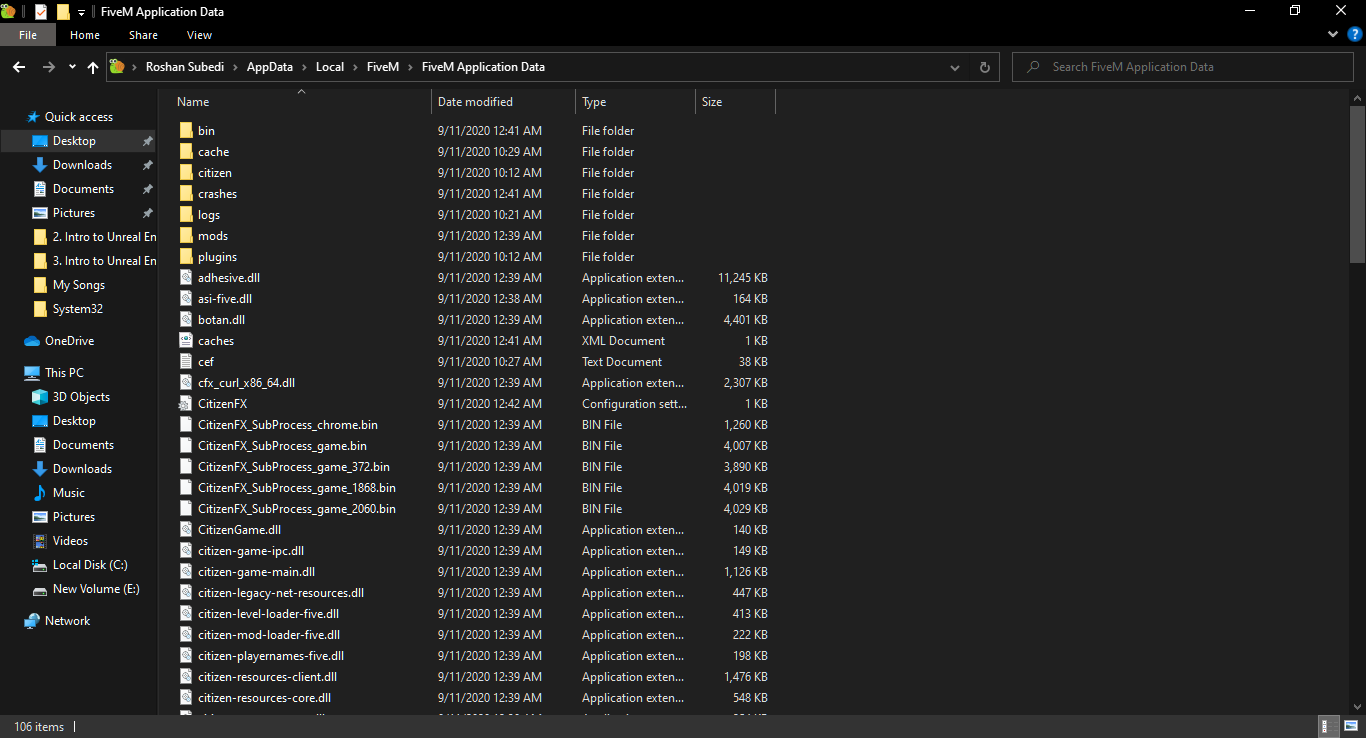Select the adhesive.dll file icon
The image size is (1366, 738).
[186, 278]
